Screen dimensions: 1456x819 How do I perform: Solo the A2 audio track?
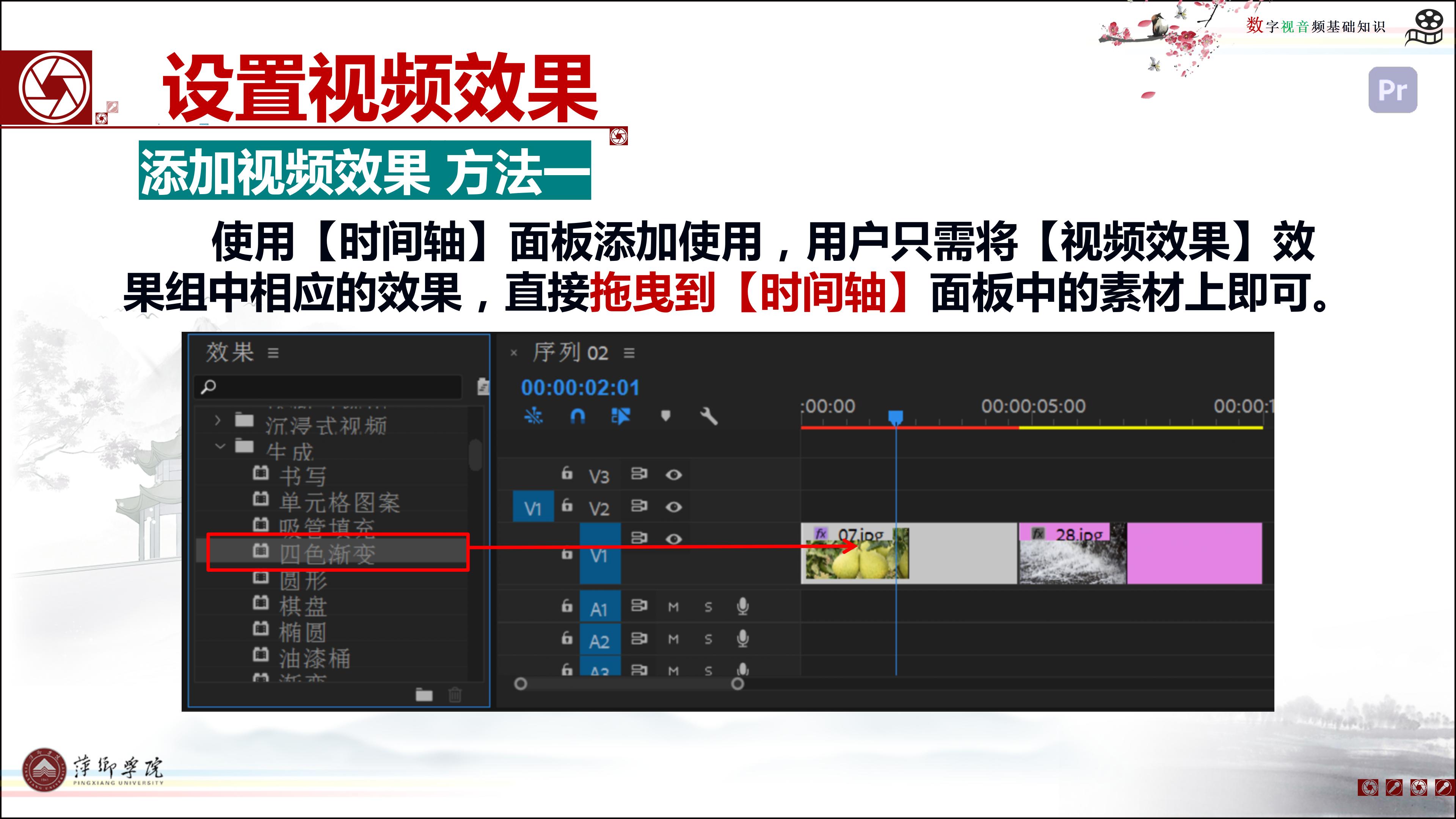point(708,639)
